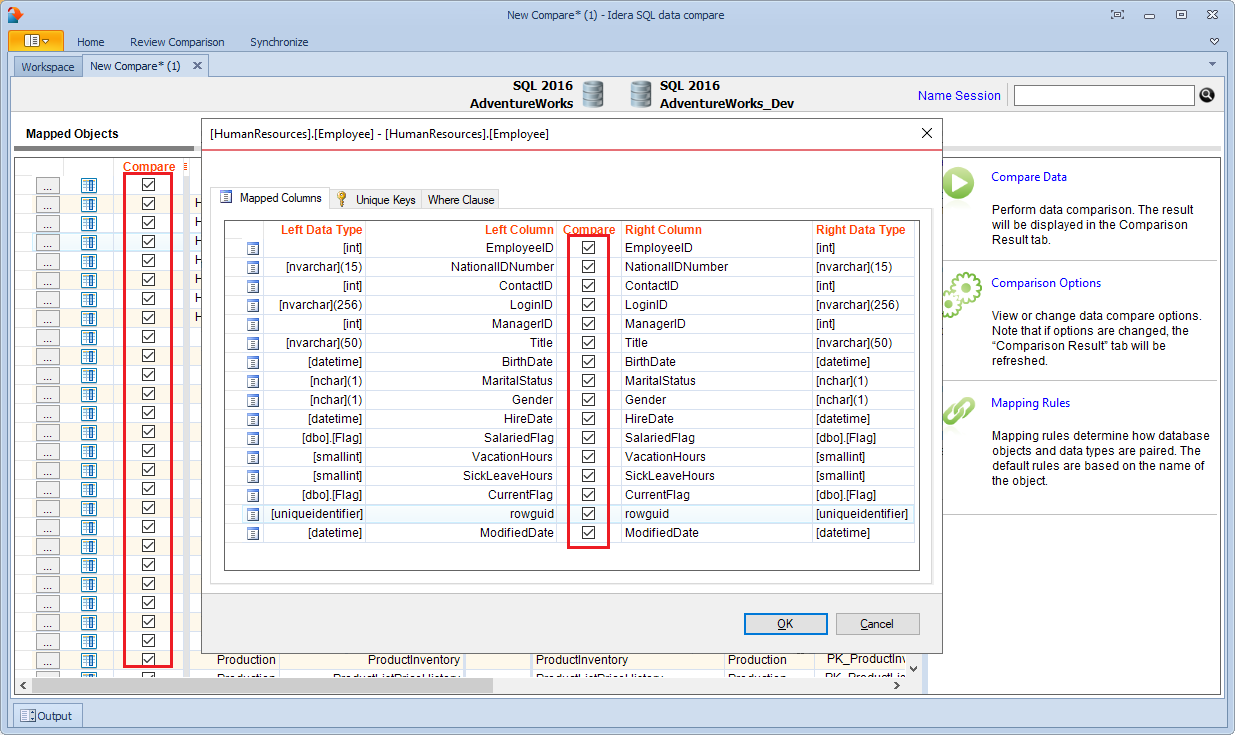Open the Compare Data link
The height and width of the screenshot is (735, 1235).
pos(1029,177)
